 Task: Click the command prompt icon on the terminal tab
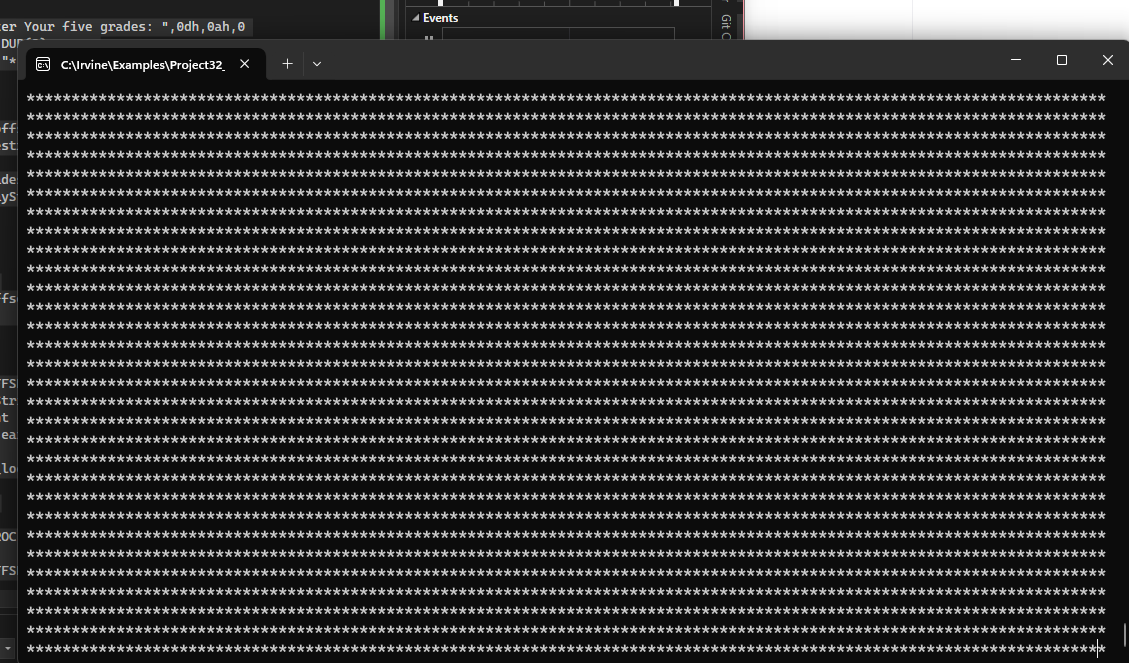coord(42,63)
